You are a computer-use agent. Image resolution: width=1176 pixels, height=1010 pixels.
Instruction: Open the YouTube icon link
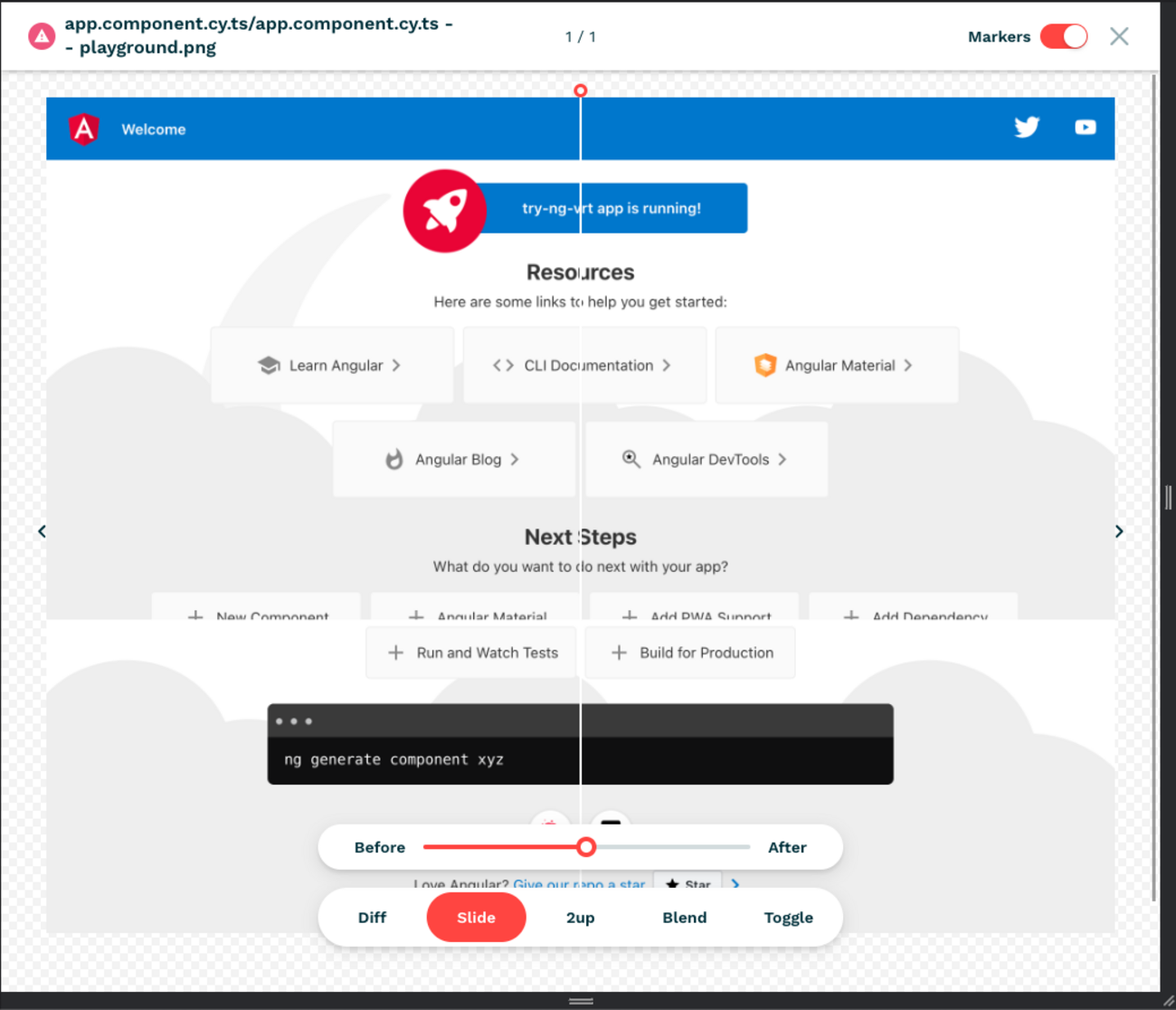[1086, 128]
